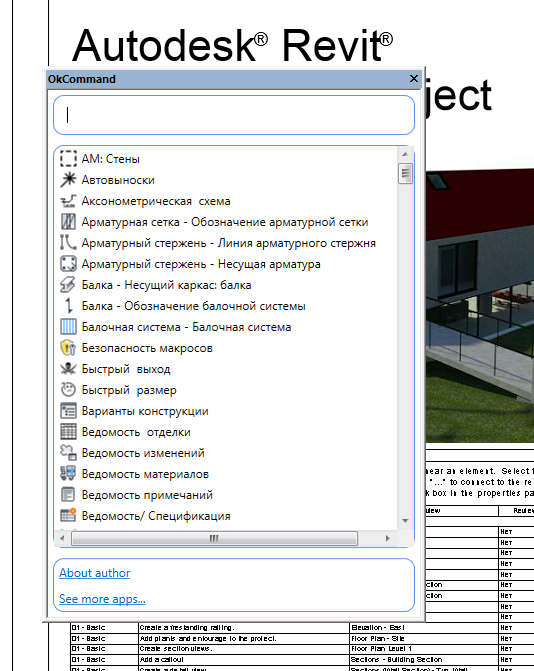
Task: Open the About author link
Action: point(95,573)
